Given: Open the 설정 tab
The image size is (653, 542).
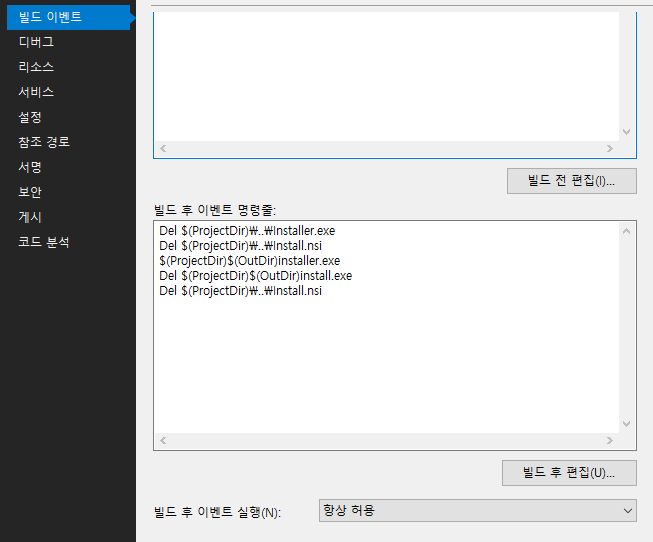Looking at the screenshot, I should 30,117.
